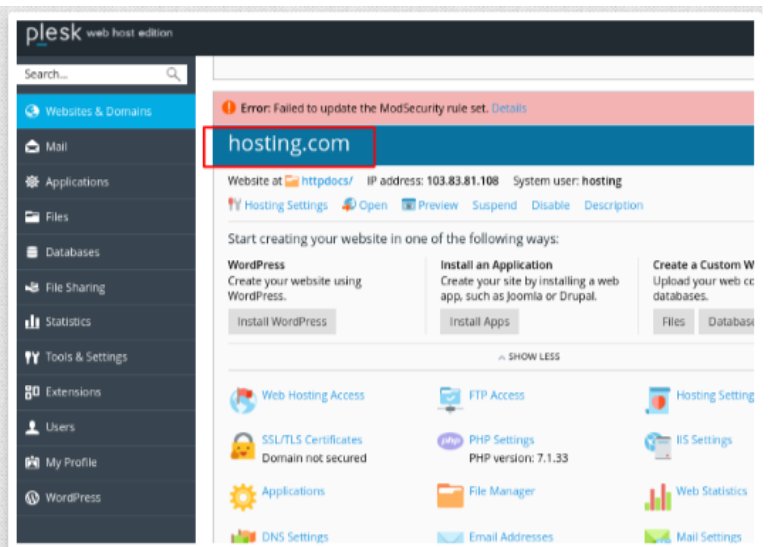The image size is (770, 547).
Task: Click the Web Hosting Access globe icon
Action: (x=243, y=400)
